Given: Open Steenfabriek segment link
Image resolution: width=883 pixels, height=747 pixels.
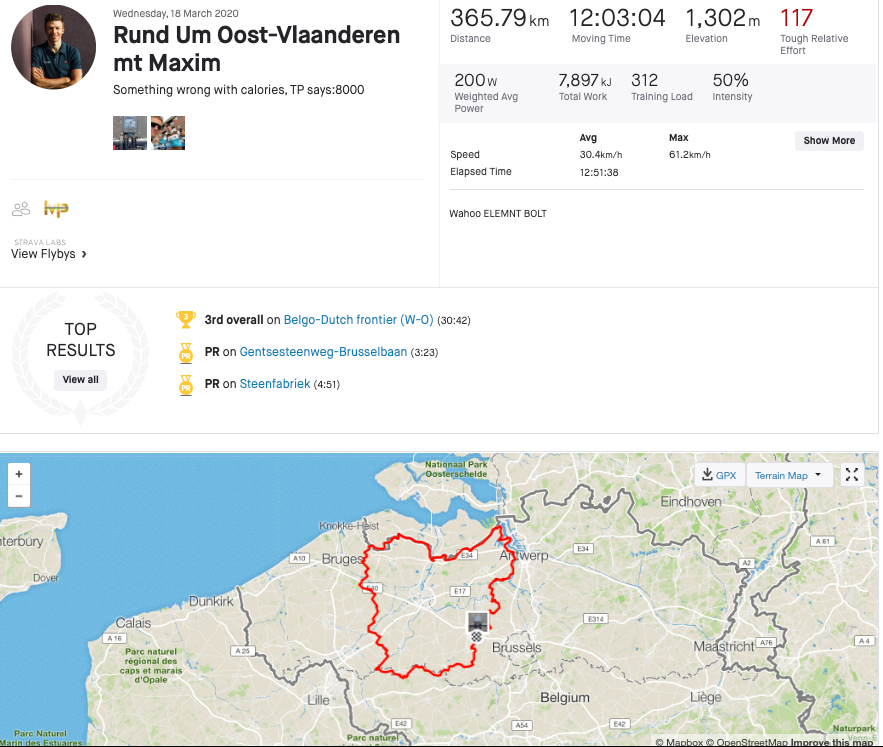Looking at the screenshot, I should coord(275,384).
